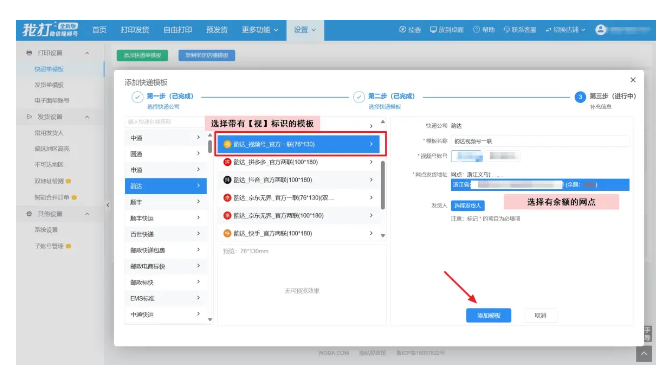This screenshot has width=667, height=372.
Task: Click step two completed checkmark circle
Action: pyautogui.click(x=359, y=97)
